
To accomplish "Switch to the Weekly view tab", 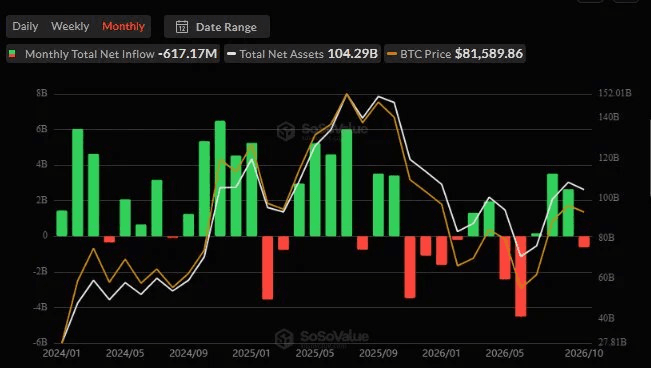I will 70,27.
